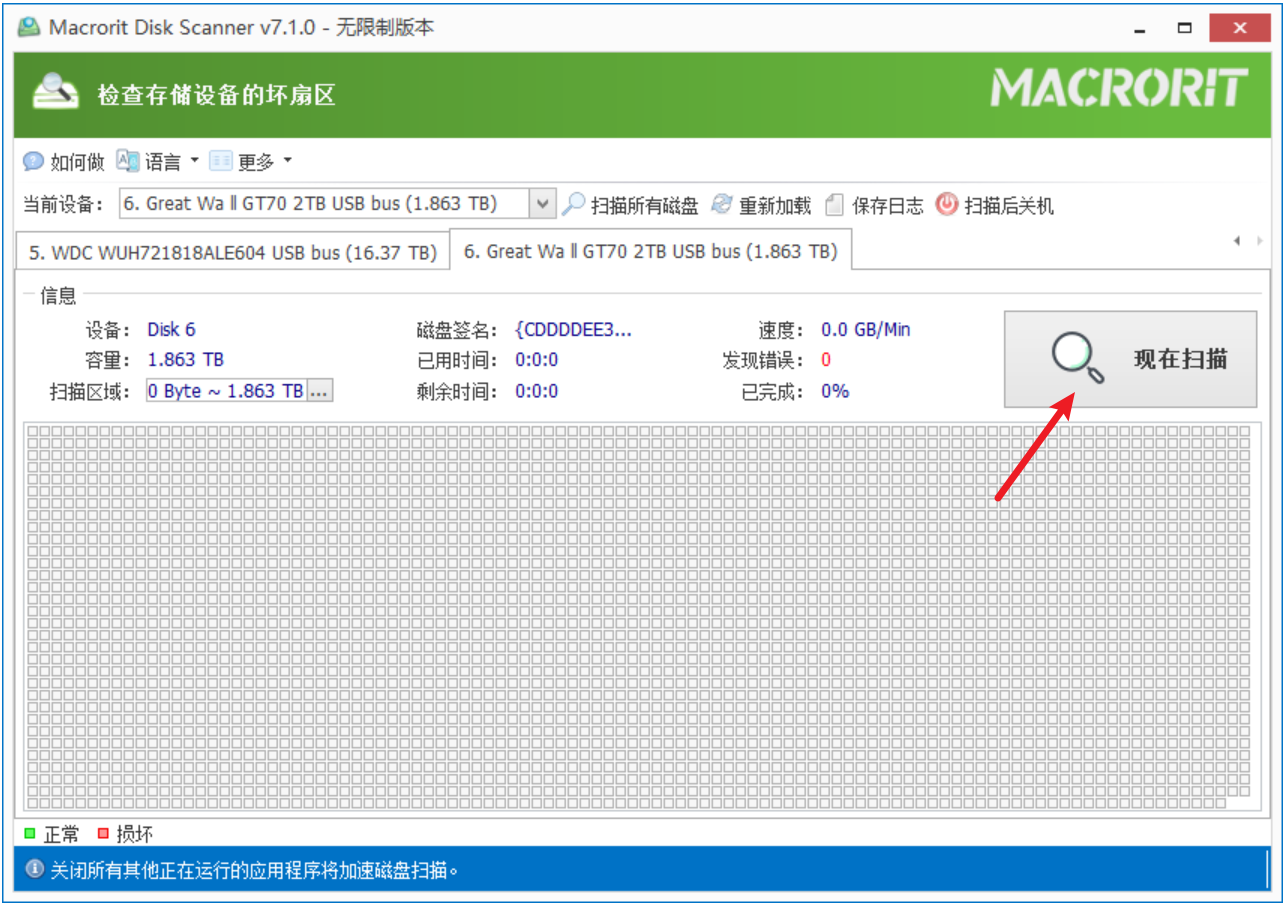The image size is (1284, 905).
Task: Click the MACRORIT logo
Action: [1120, 88]
